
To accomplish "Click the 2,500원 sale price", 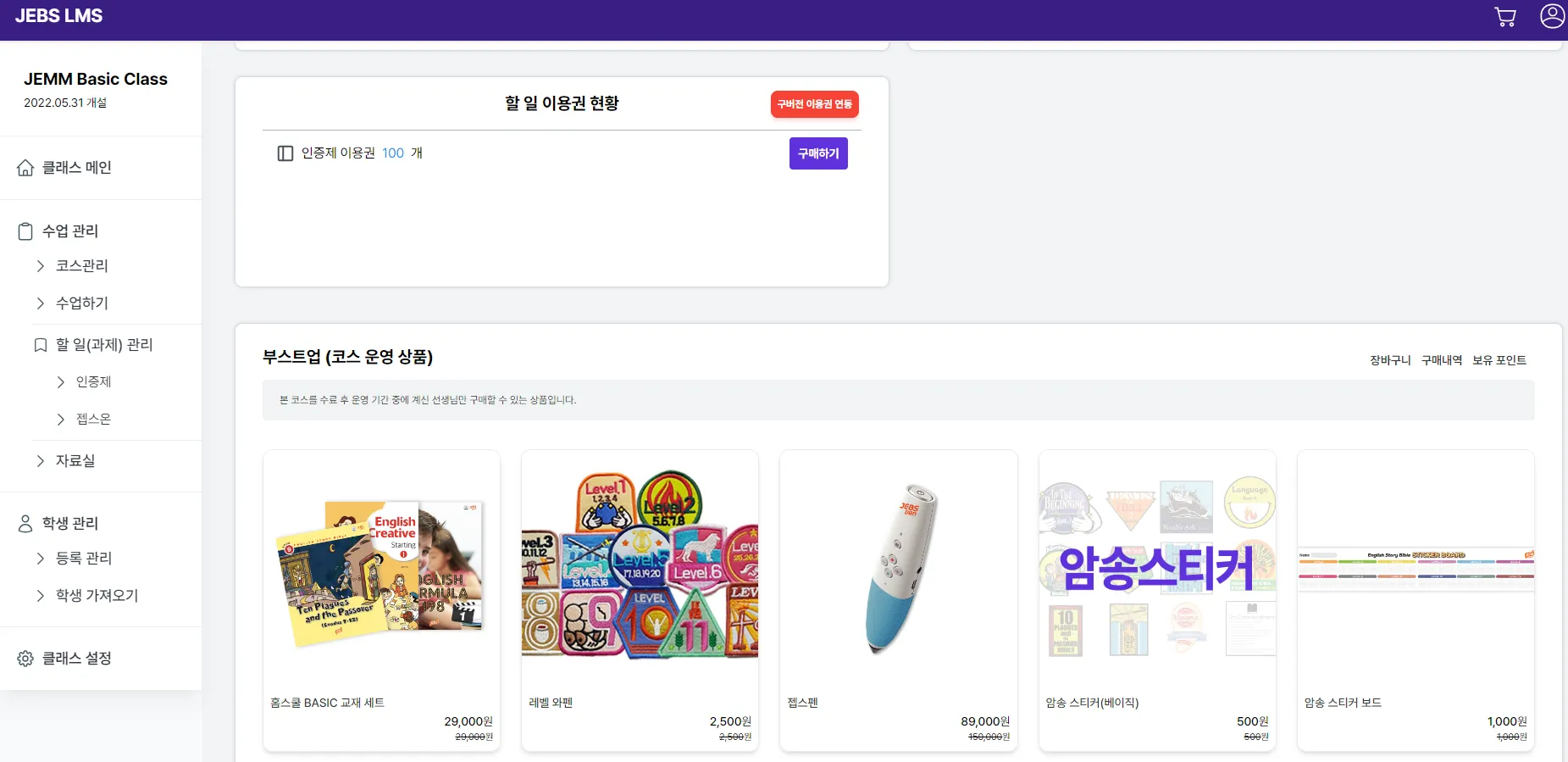I will [730, 721].
